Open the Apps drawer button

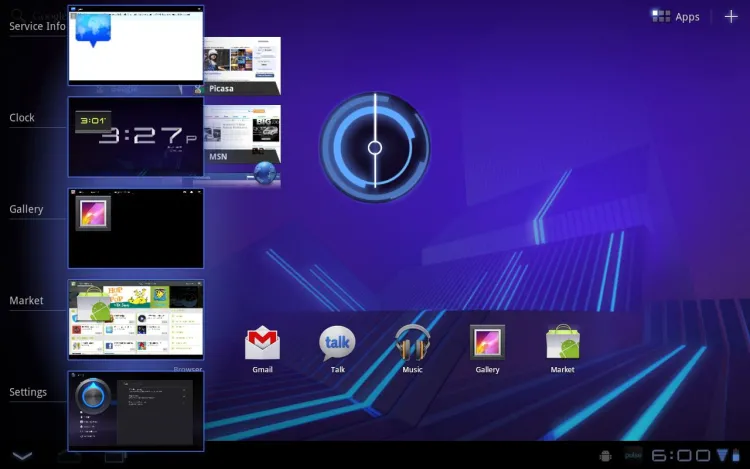pos(676,16)
